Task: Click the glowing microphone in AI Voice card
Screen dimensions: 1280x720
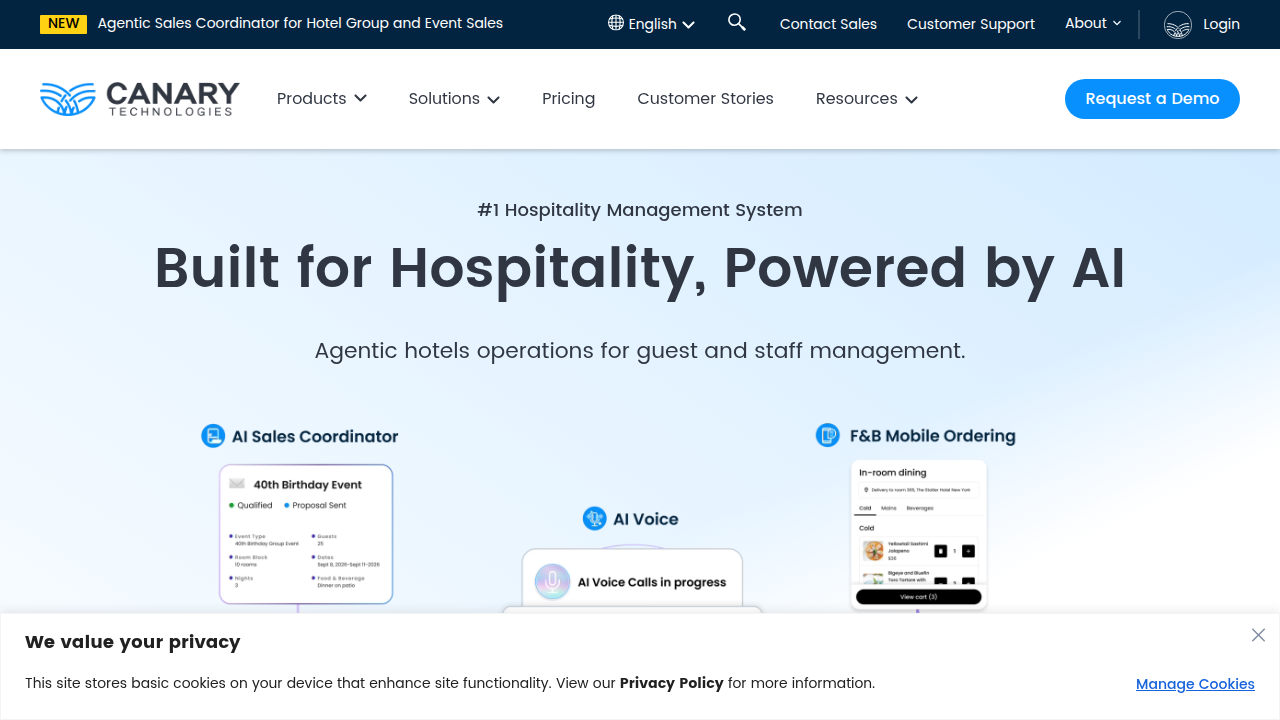Action: click(x=552, y=582)
